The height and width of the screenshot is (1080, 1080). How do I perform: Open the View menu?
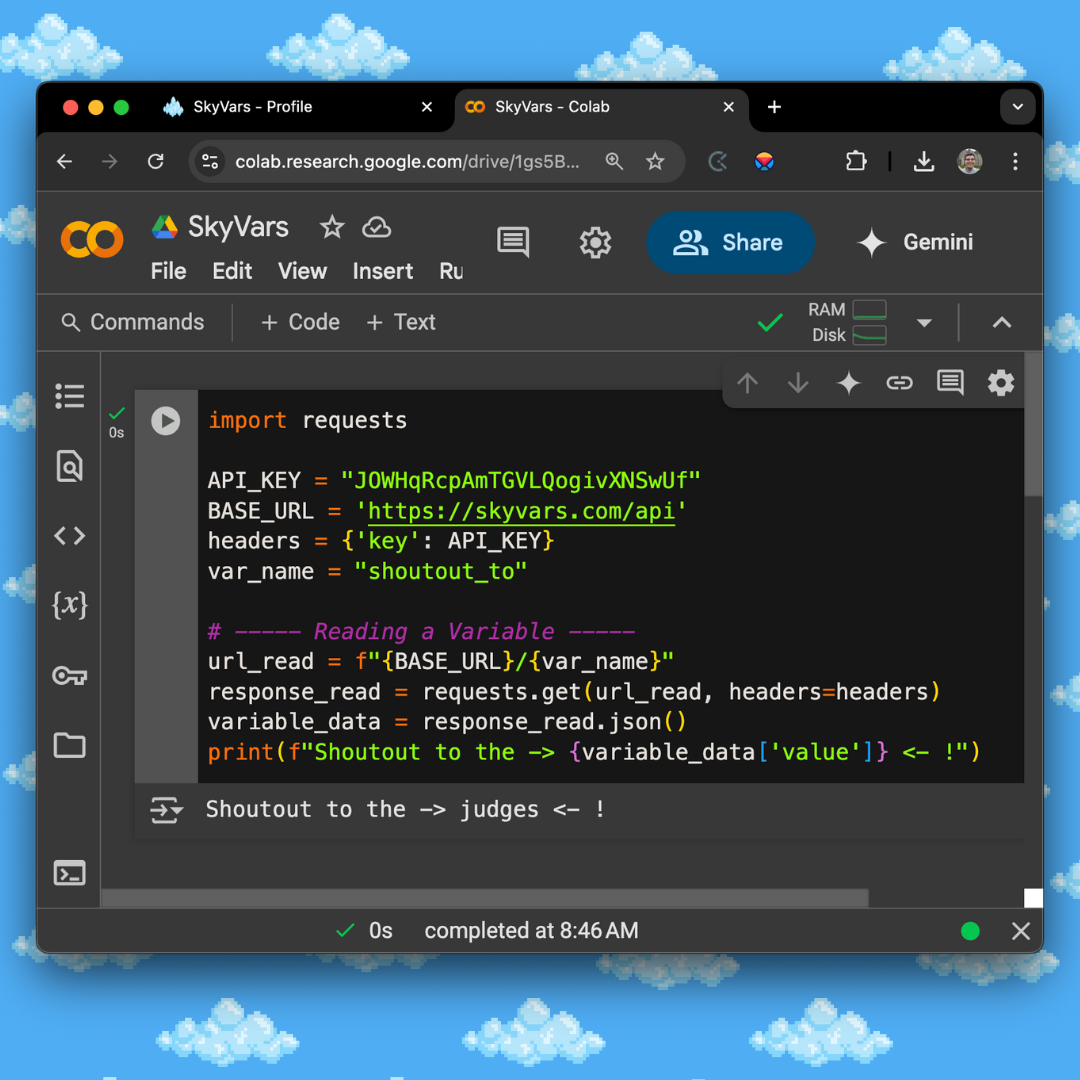(302, 271)
